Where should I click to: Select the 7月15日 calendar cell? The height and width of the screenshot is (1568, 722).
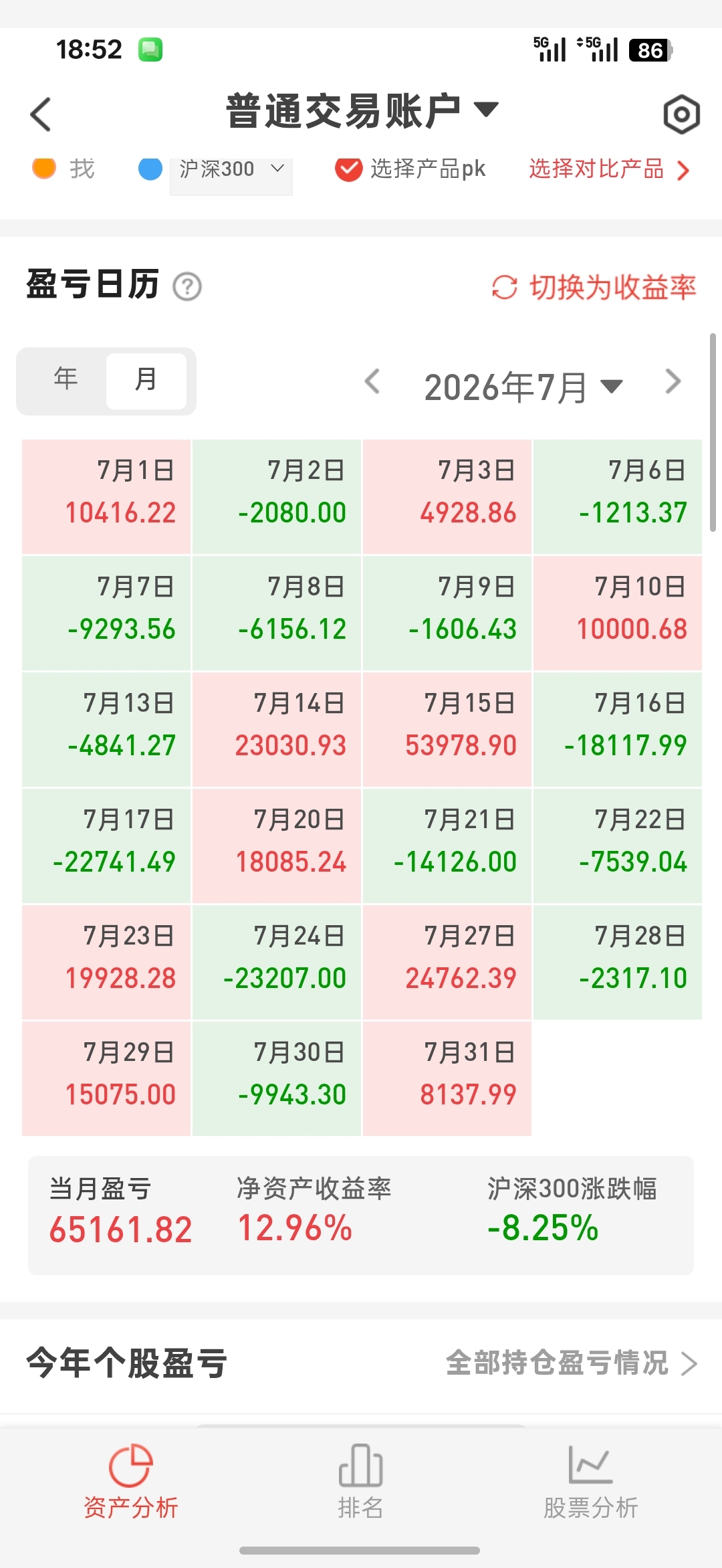pyautogui.click(x=447, y=729)
